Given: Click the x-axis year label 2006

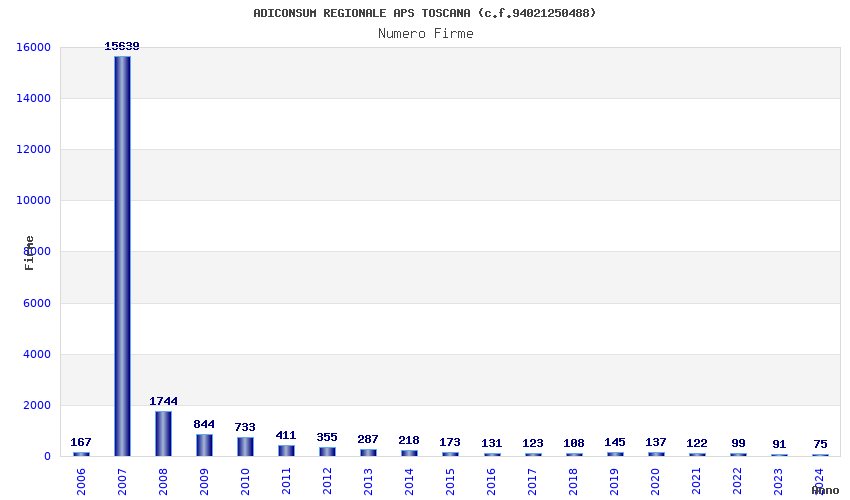Looking at the screenshot, I should point(81,482).
